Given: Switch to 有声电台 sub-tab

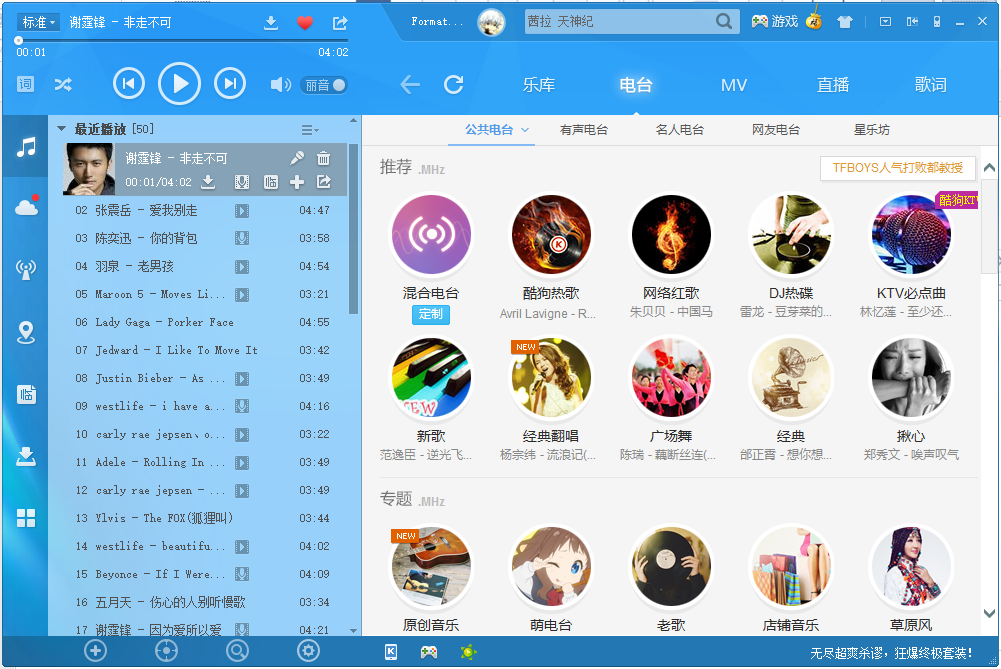Looking at the screenshot, I should [583, 130].
